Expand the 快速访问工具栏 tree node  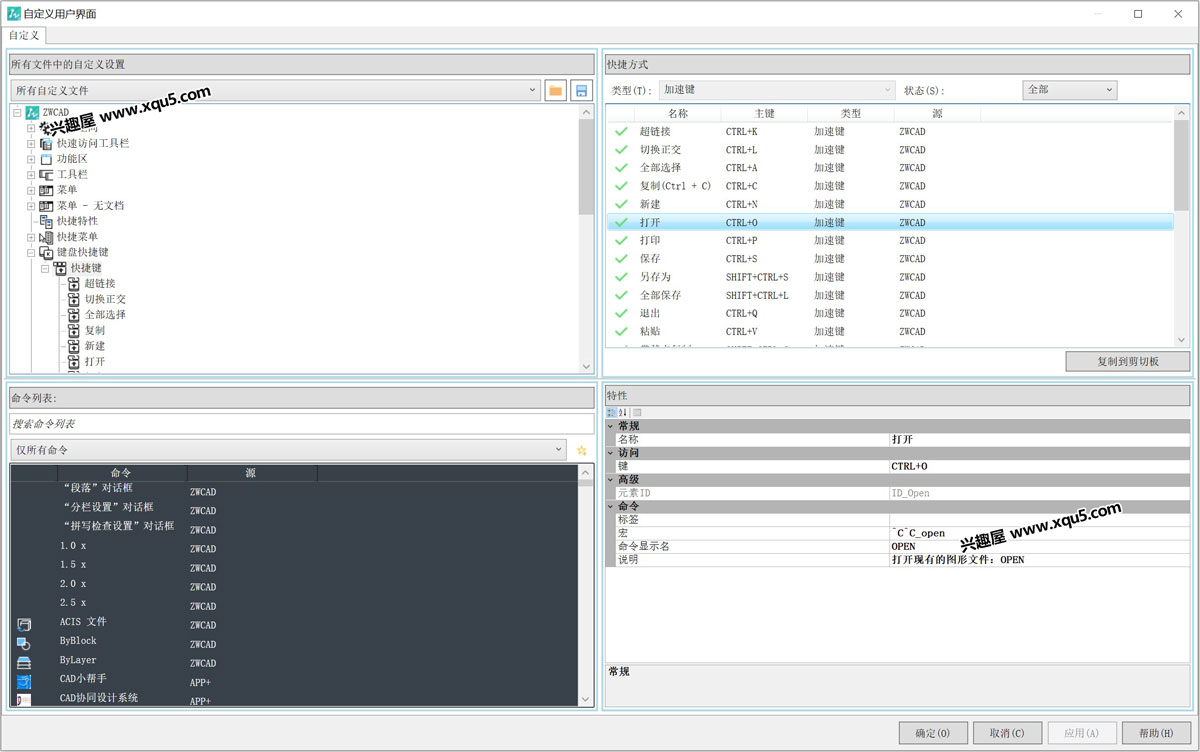(31, 143)
